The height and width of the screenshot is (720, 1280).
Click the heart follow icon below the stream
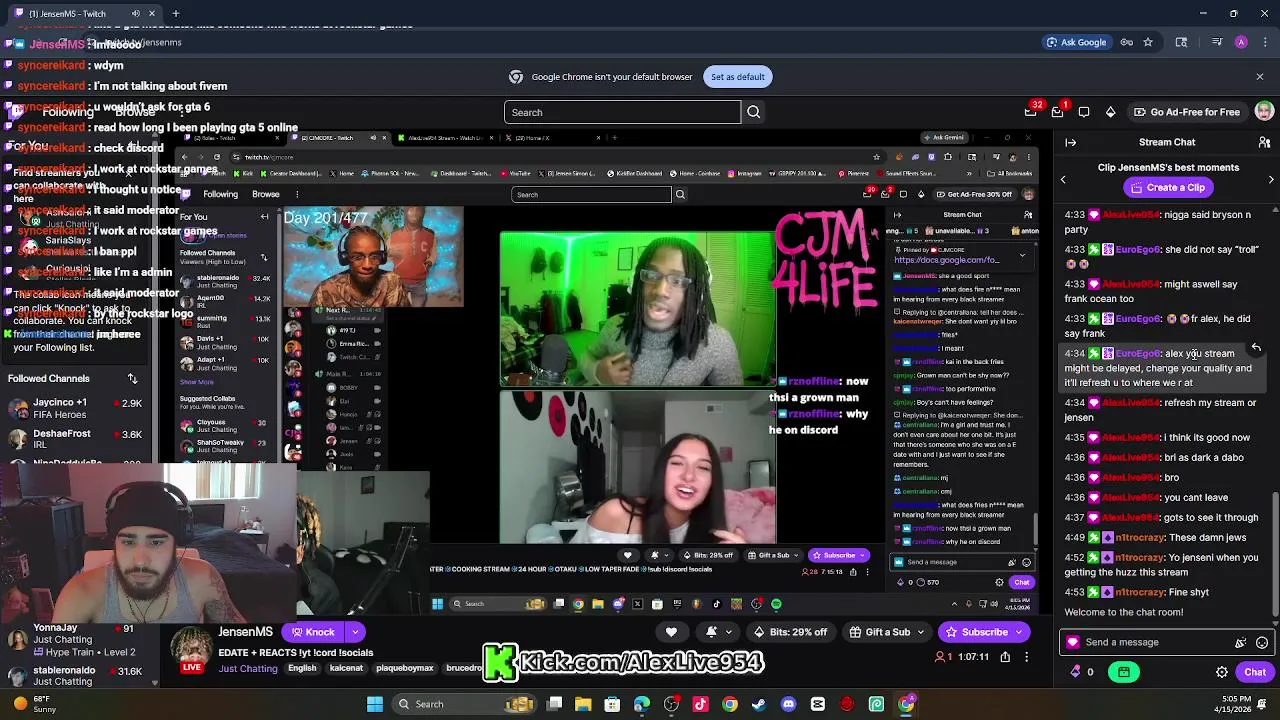(x=671, y=632)
